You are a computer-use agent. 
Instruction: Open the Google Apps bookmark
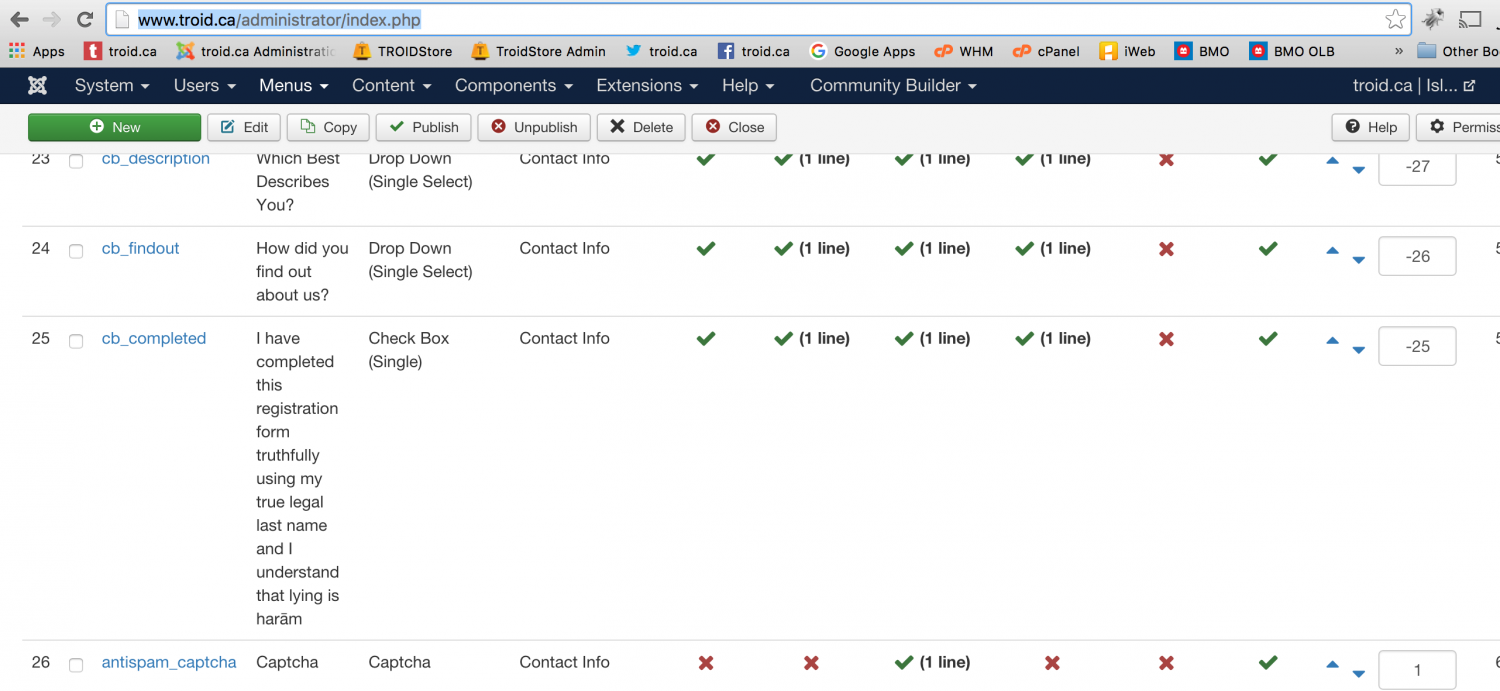pyautogui.click(x=862, y=51)
